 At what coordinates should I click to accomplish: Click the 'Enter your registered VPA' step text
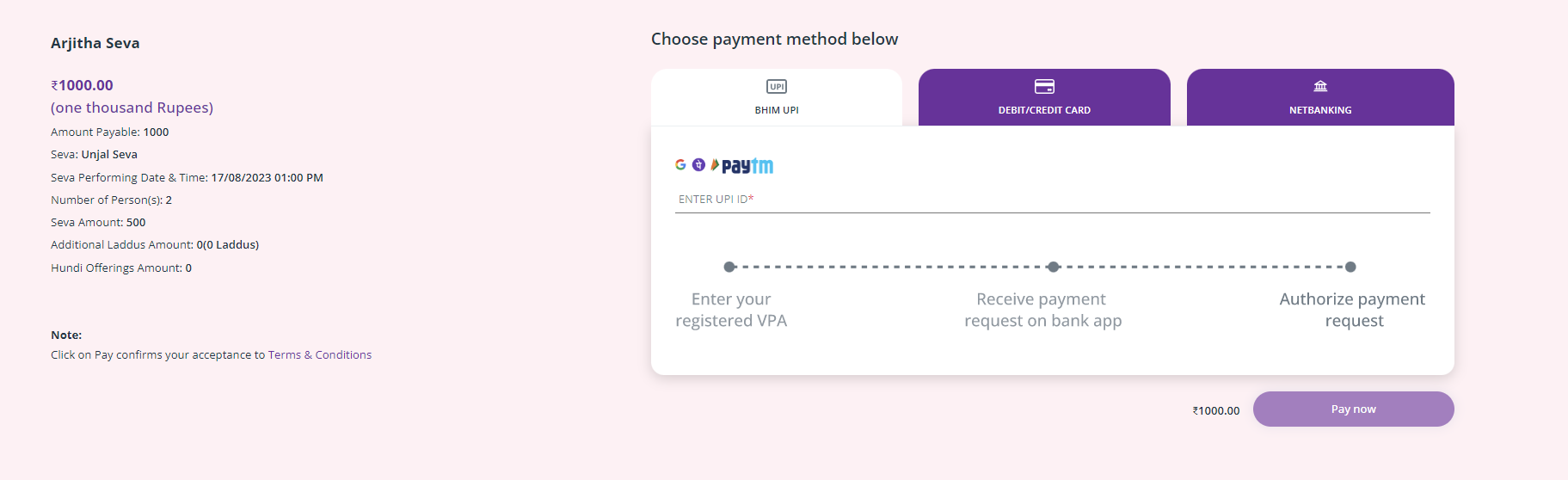tap(731, 310)
